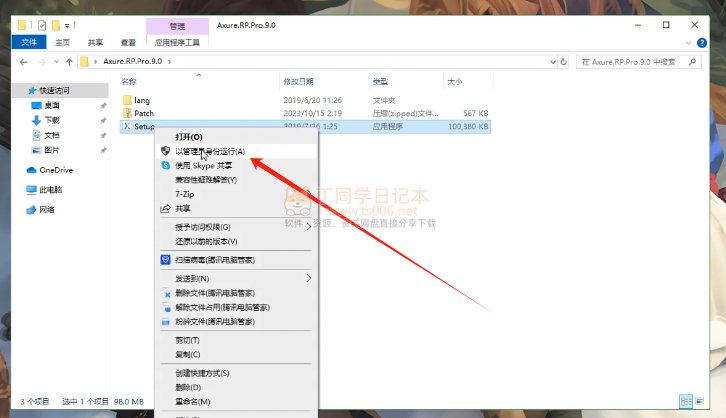Sort by 大小 column header
726x418 pixels.
click(x=455, y=81)
